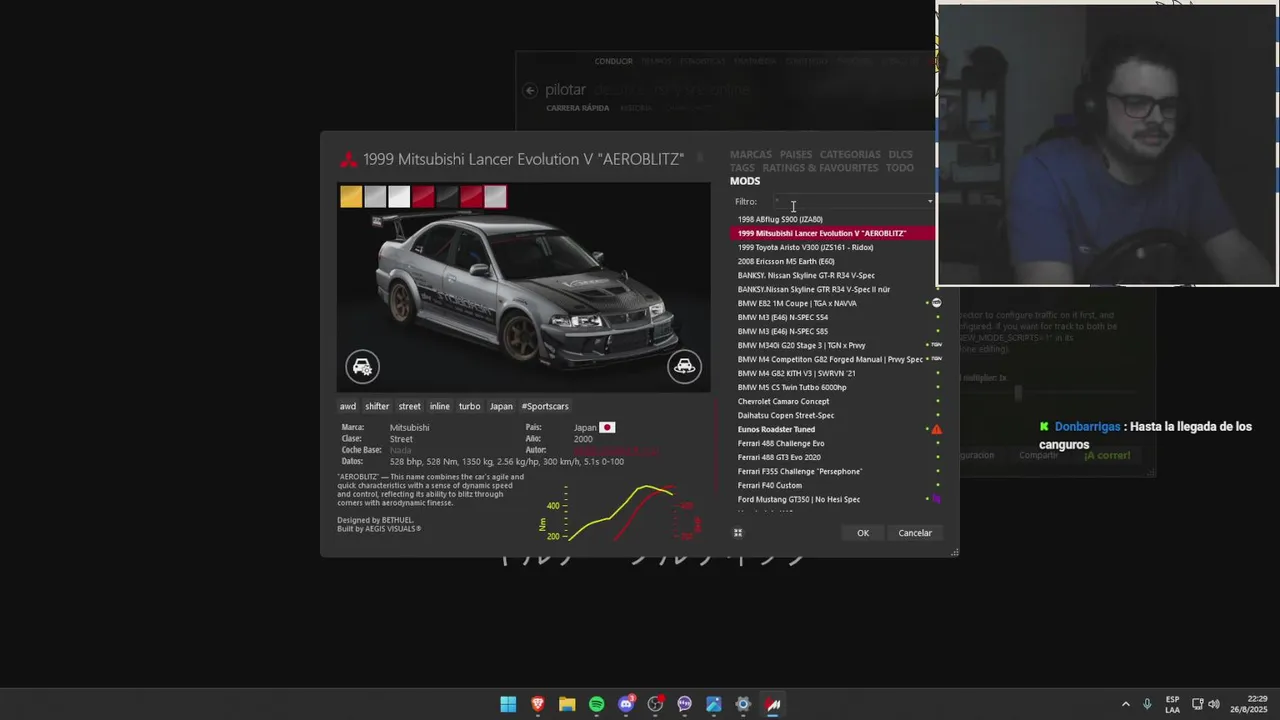
Task: Switch to DLCS tab
Action: point(900,155)
